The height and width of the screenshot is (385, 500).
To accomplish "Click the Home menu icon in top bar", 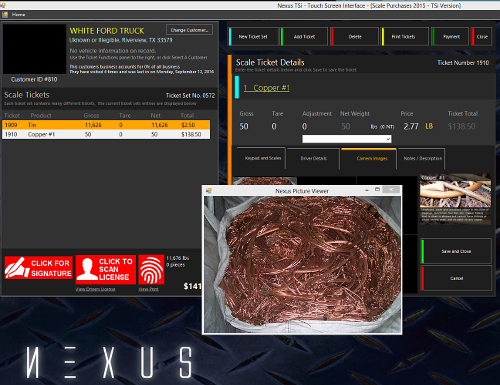I will point(5,15).
